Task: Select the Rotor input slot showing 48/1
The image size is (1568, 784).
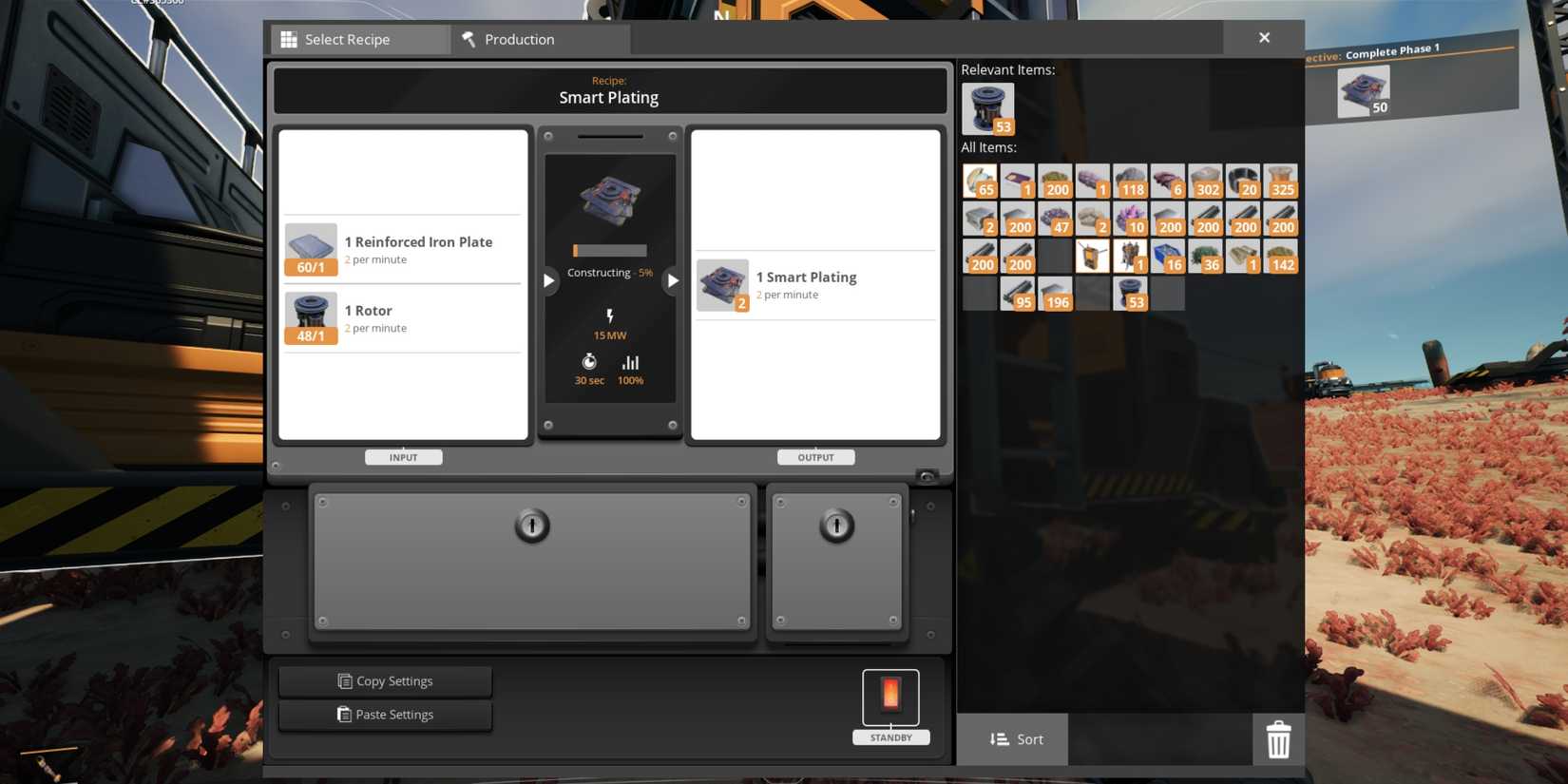Action: [x=311, y=317]
